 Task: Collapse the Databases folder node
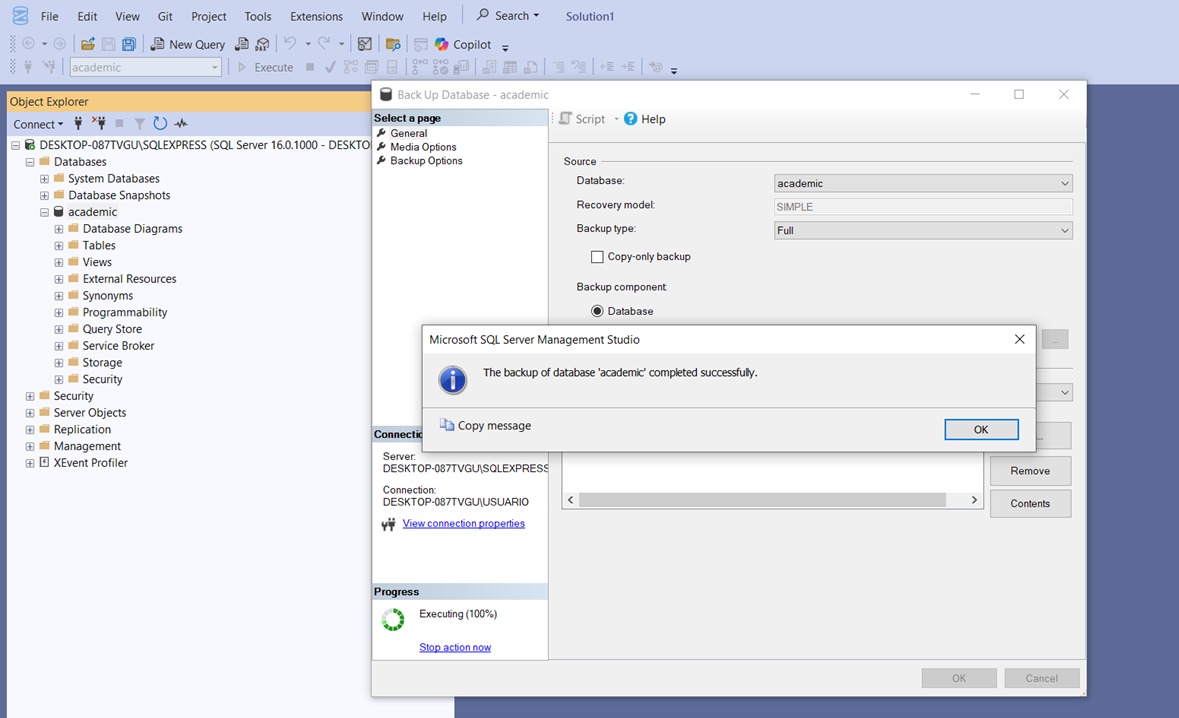point(29,162)
